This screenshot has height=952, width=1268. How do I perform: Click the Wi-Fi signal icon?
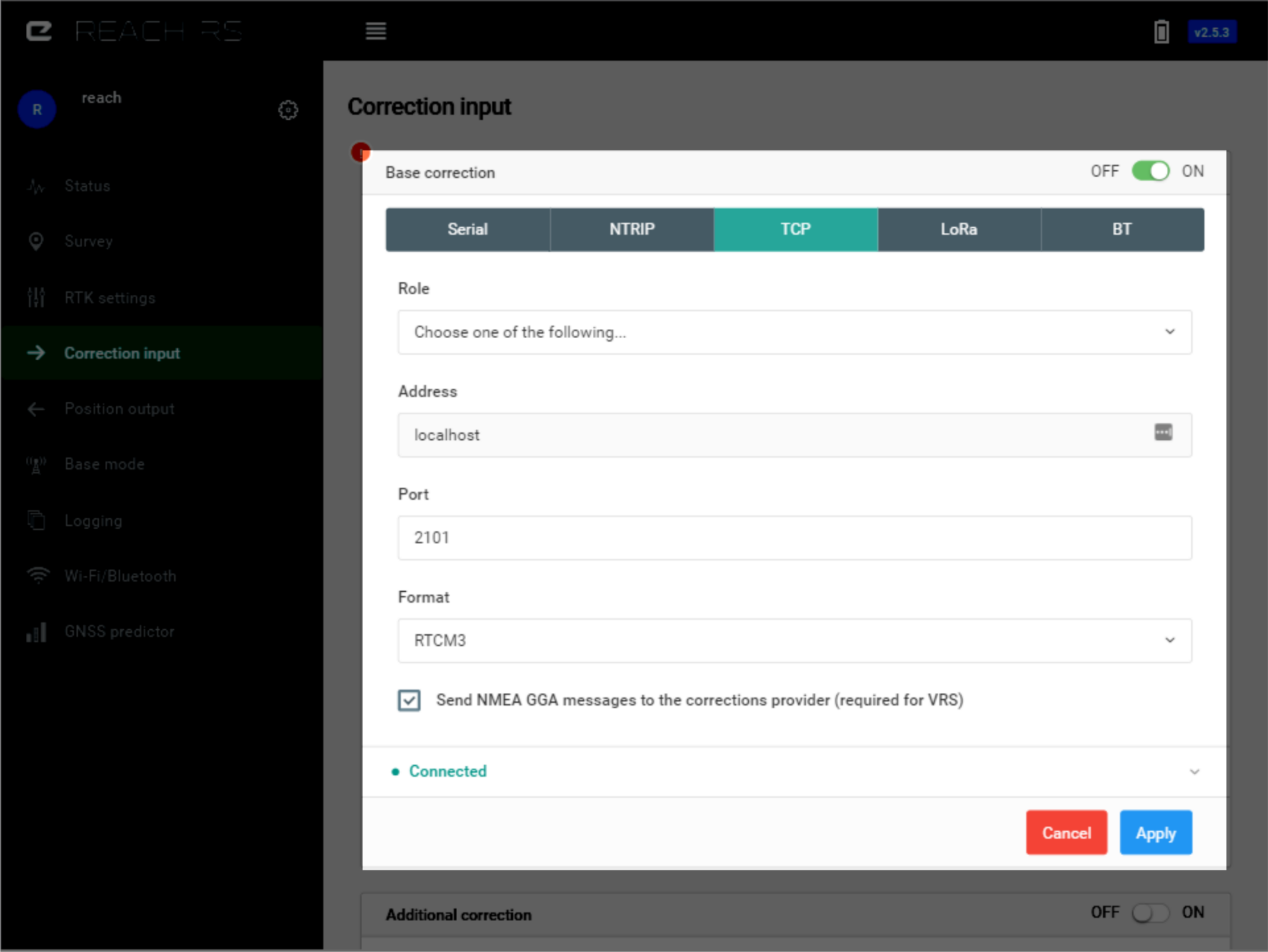[38, 575]
